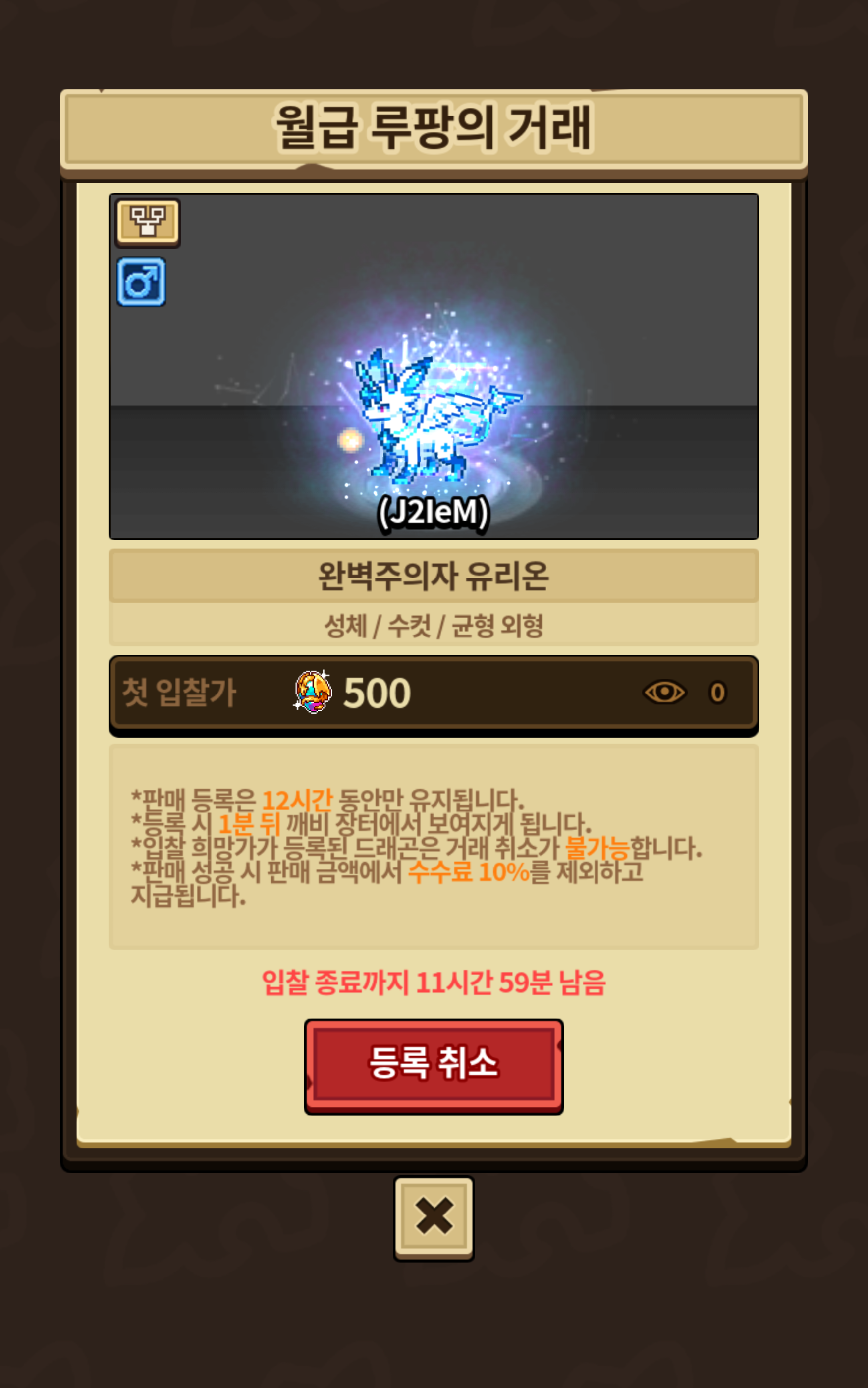The height and width of the screenshot is (1388, 868).
Task: Tap the eye view-count icon
Action: tap(664, 692)
